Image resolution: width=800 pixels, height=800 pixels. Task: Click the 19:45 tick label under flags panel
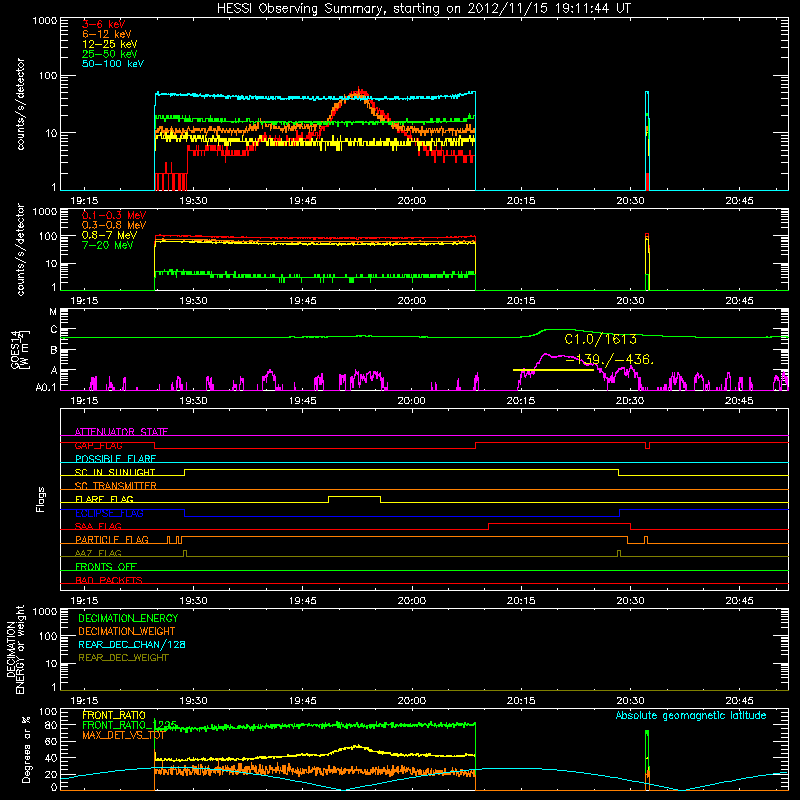click(303, 601)
